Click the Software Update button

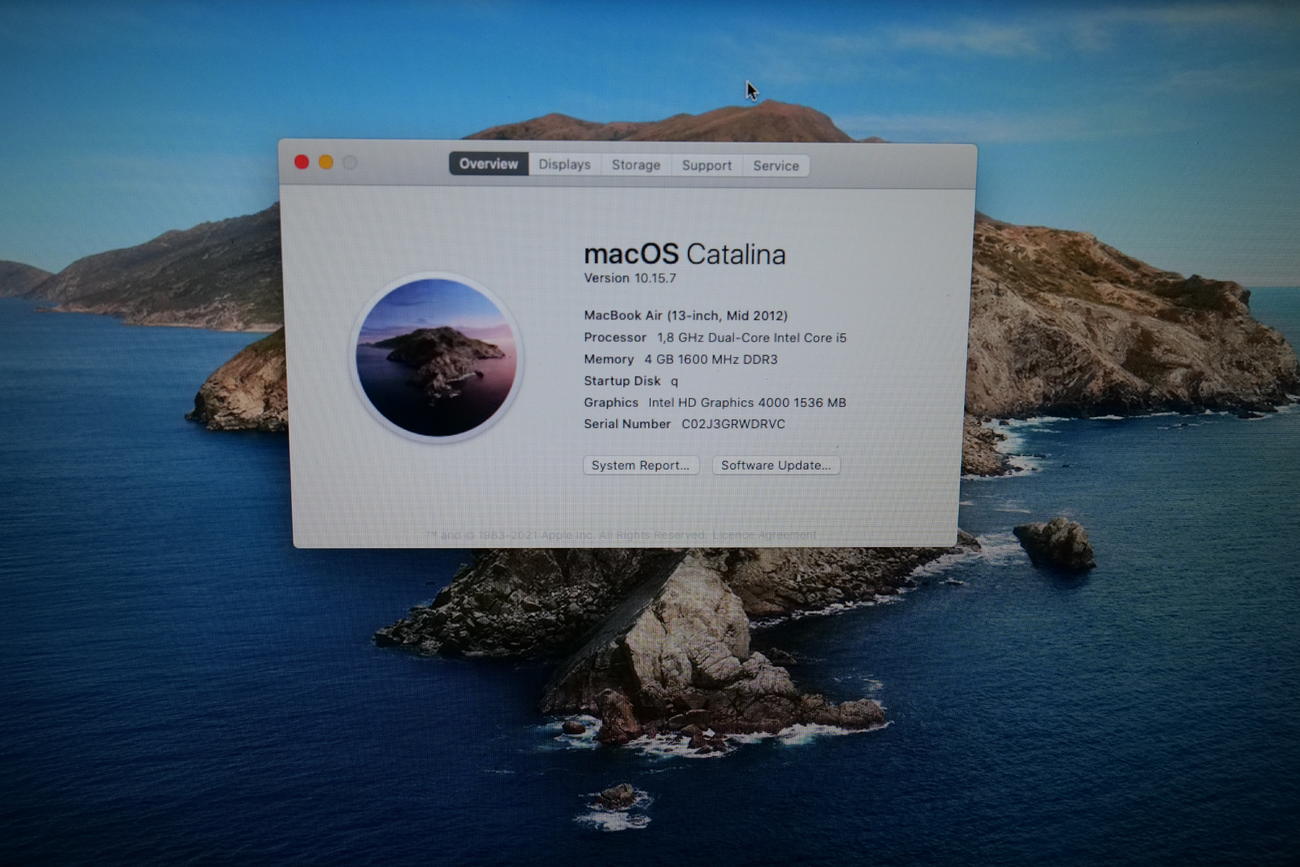[776, 465]
